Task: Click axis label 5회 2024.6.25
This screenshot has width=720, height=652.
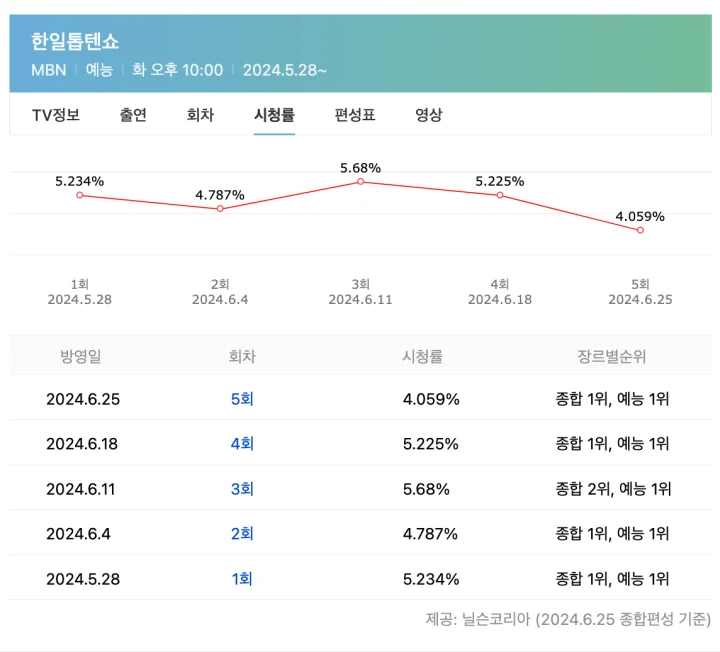Action: tap(640, 292)
